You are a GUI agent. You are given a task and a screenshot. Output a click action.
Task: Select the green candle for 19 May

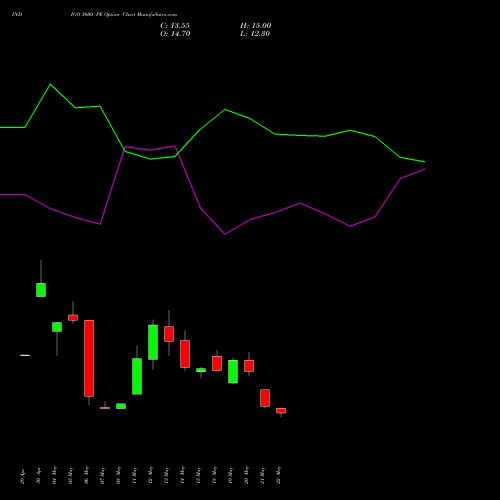(x=233, y=372)
